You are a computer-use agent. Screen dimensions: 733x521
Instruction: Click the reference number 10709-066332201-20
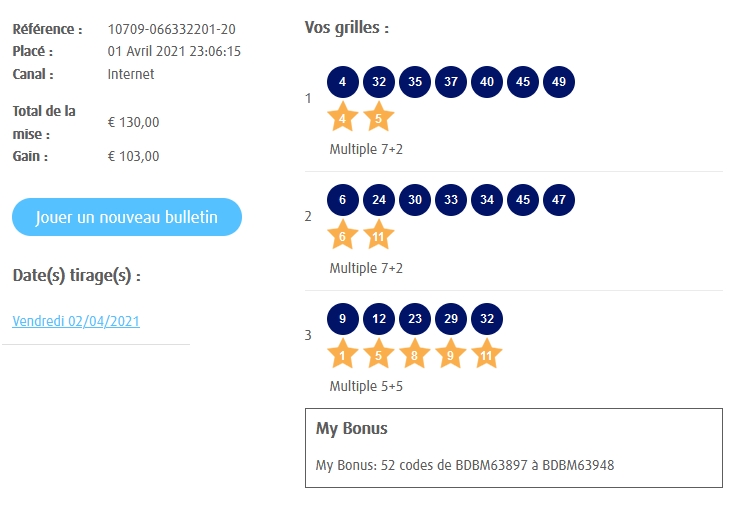tap(172, 29)
